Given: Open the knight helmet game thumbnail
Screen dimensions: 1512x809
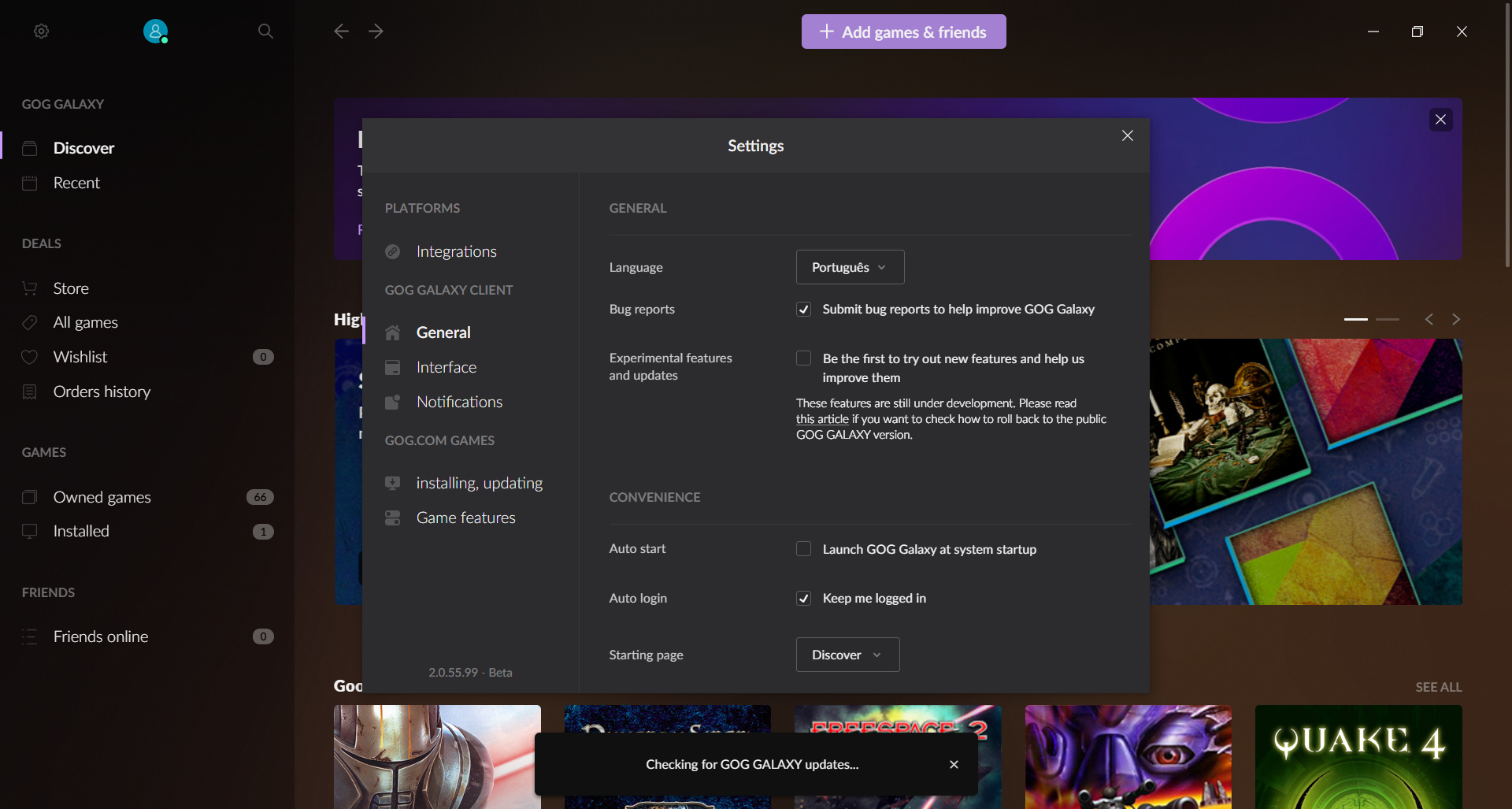Looking at the screenshot, I should [437, 757].
